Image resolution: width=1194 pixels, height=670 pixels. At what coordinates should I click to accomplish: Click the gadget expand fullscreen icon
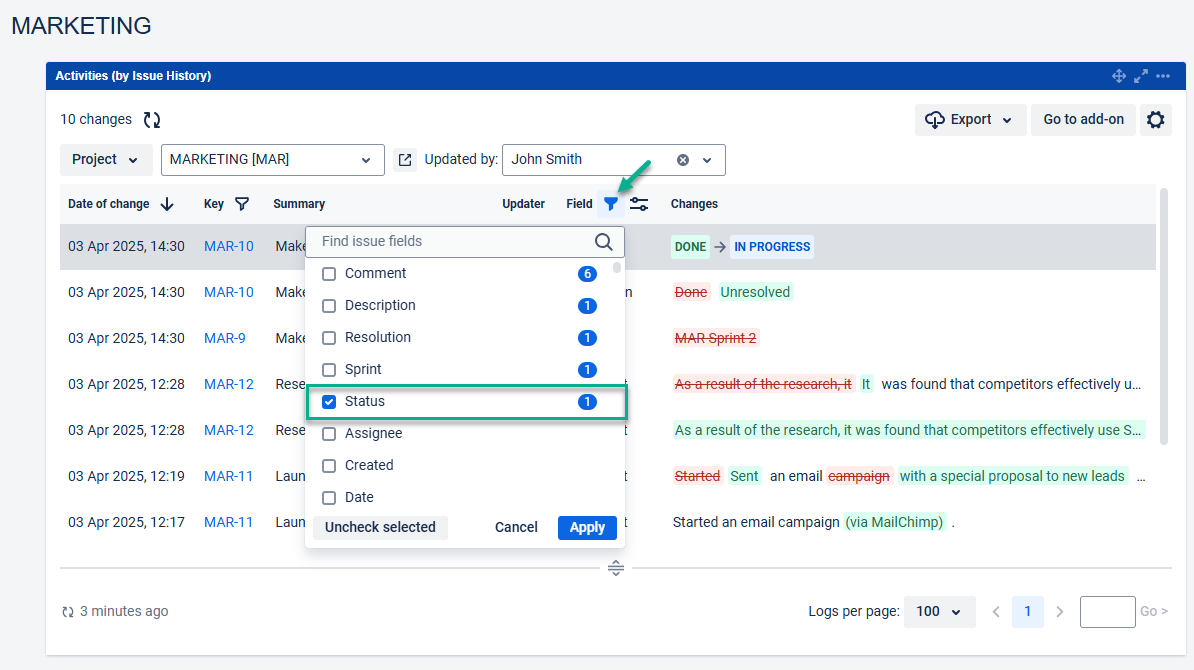(x=1141, y=76)
